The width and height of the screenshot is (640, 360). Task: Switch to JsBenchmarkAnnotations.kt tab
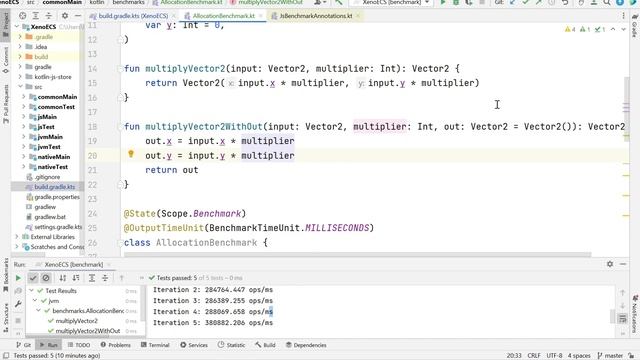point(316,16)
